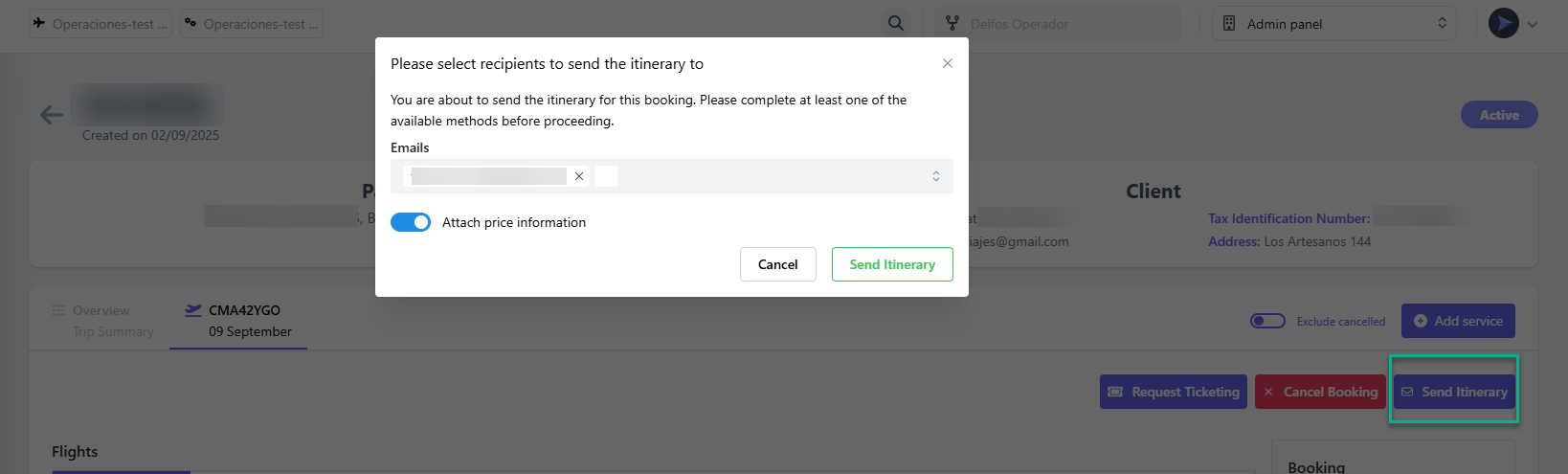Expand the Emails recipient dropdown
The image size is (1568, 474).
[x=935, y=176]
